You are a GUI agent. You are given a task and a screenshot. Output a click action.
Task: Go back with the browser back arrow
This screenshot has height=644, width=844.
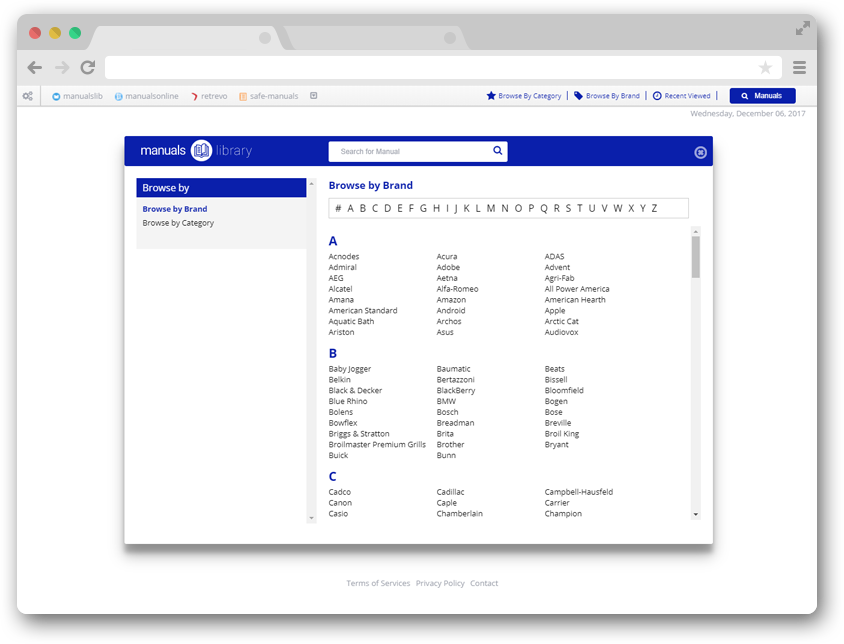coord(34,67)
